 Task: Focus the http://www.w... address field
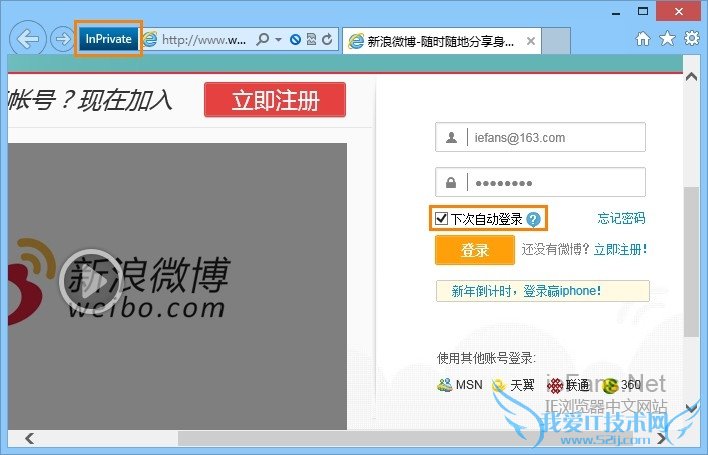205,40
